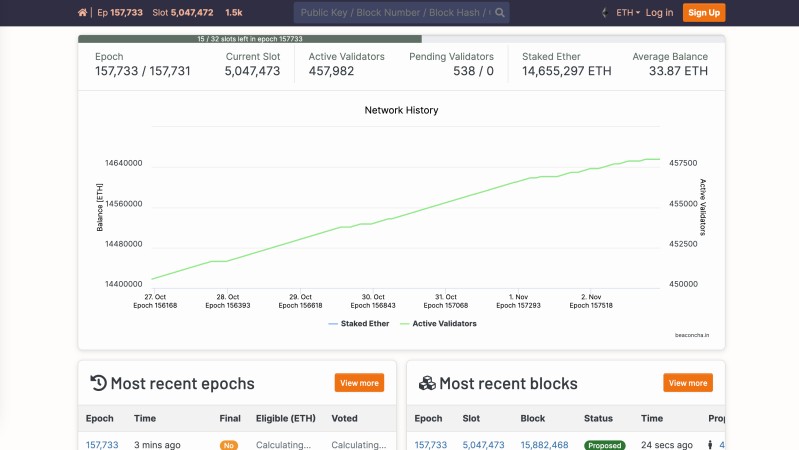Click the epoch slots progress bar
The width and height of the screenshot is (799, 450).
tap(250, 39)
